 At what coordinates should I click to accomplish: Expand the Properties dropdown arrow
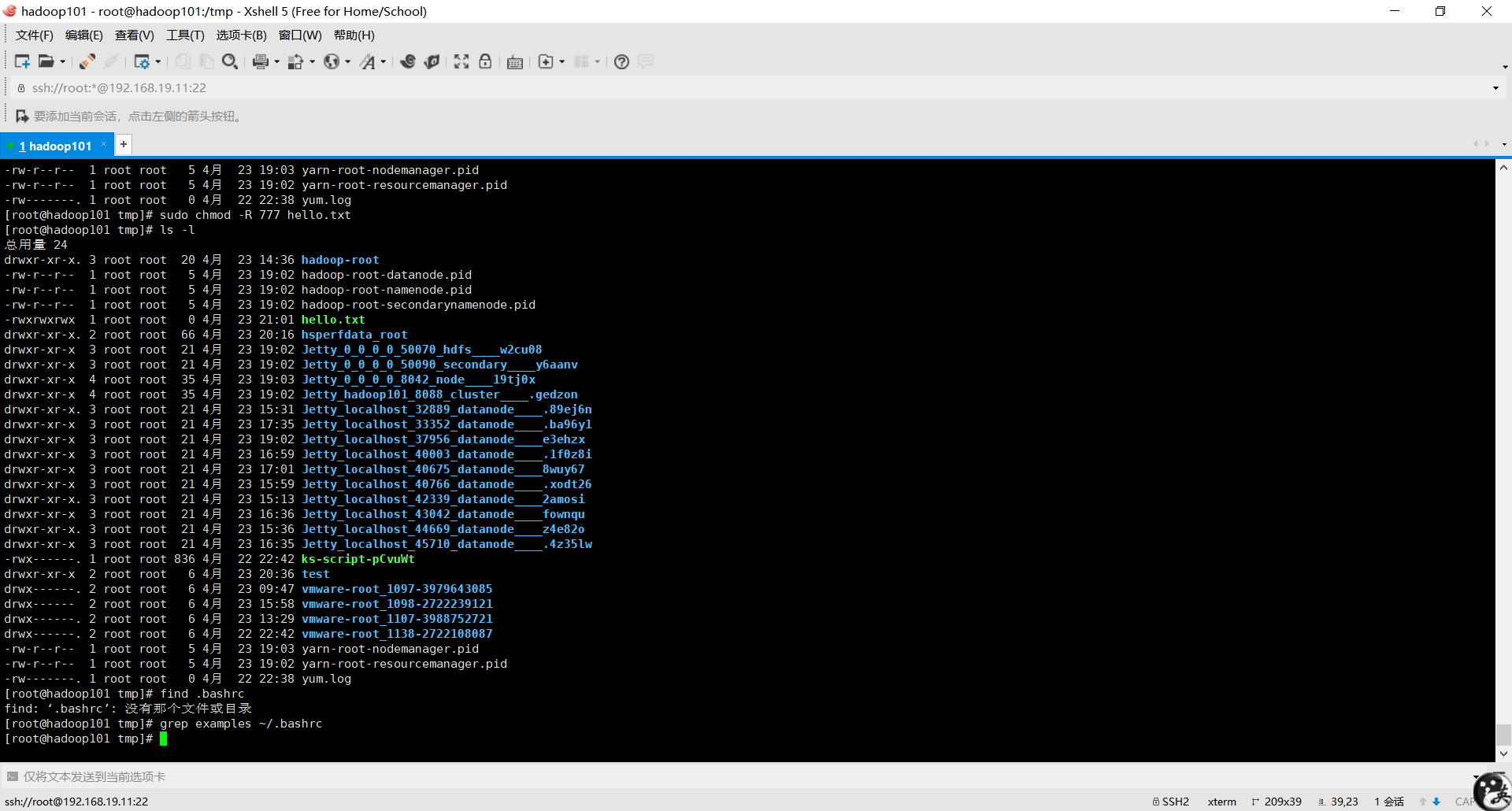coord(158,61)
